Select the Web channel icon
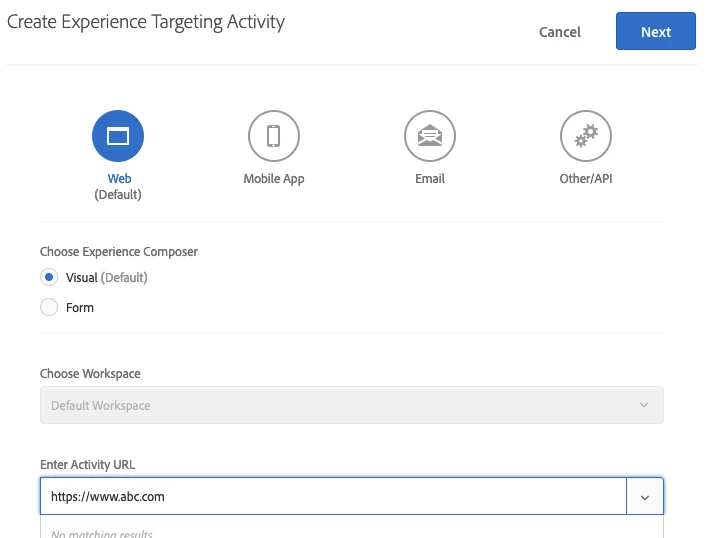The height and width of the screenshot is (538, 711). pos(118,136)
